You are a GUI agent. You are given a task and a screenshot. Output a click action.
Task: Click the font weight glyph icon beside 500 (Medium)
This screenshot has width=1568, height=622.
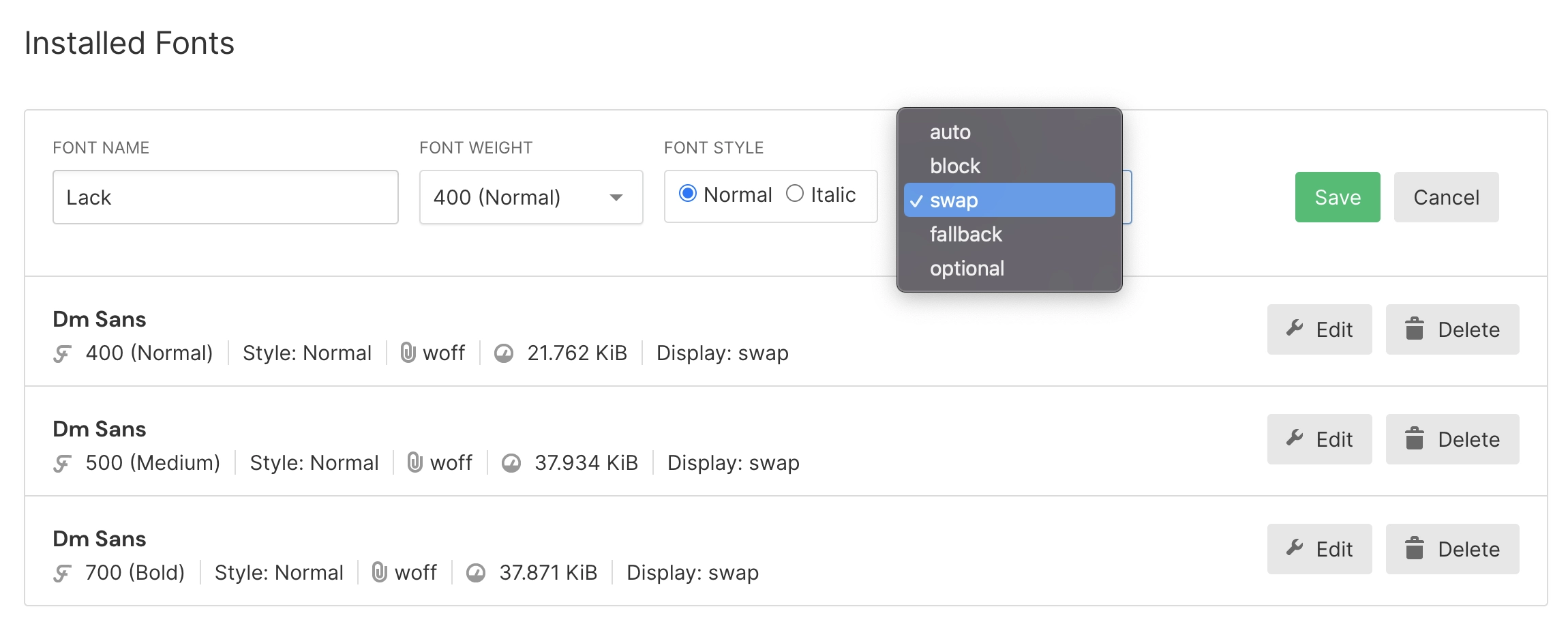pos(61,462)
